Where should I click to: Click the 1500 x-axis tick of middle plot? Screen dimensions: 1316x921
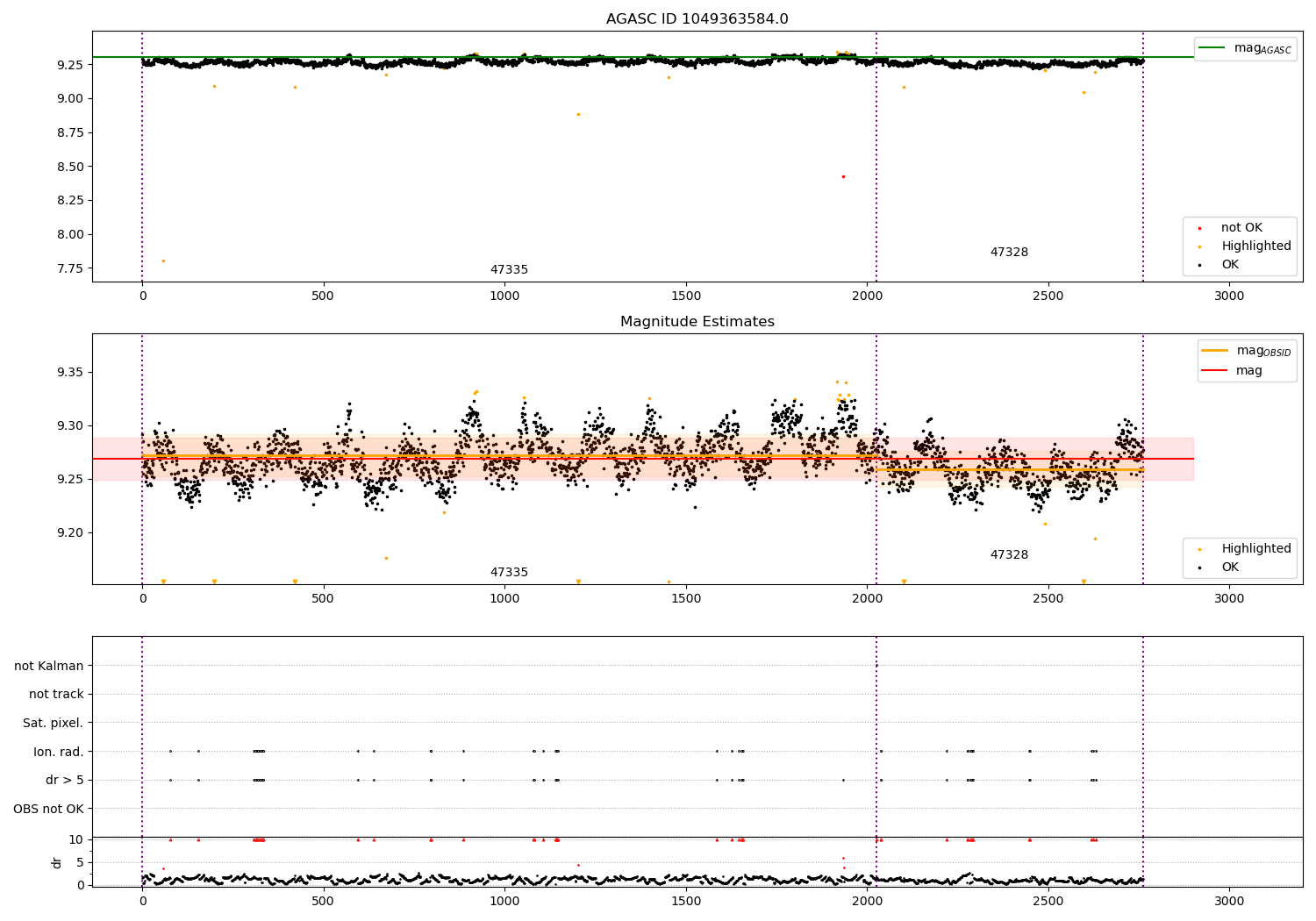pos(686,599)
